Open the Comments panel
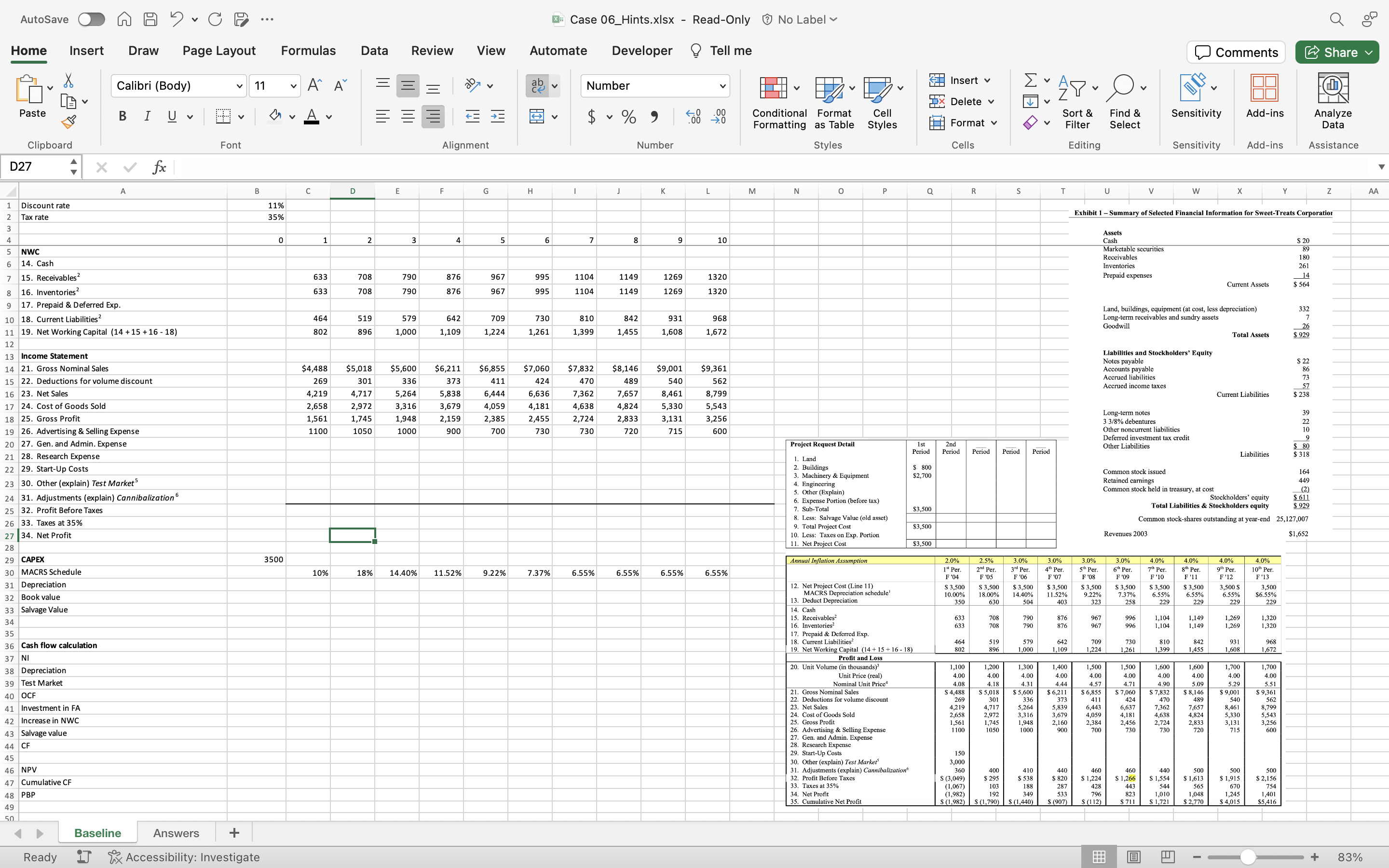Viewport: 1389px width, 868px height. pos(1235,52)
